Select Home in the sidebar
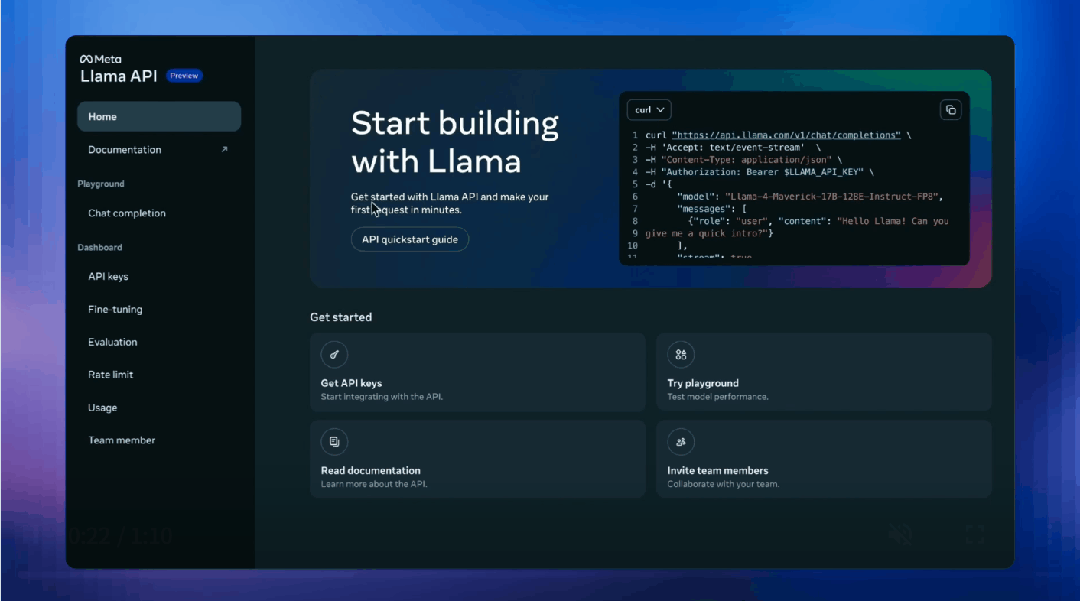This screenshot has width=1080, height=601. [159, 117]
